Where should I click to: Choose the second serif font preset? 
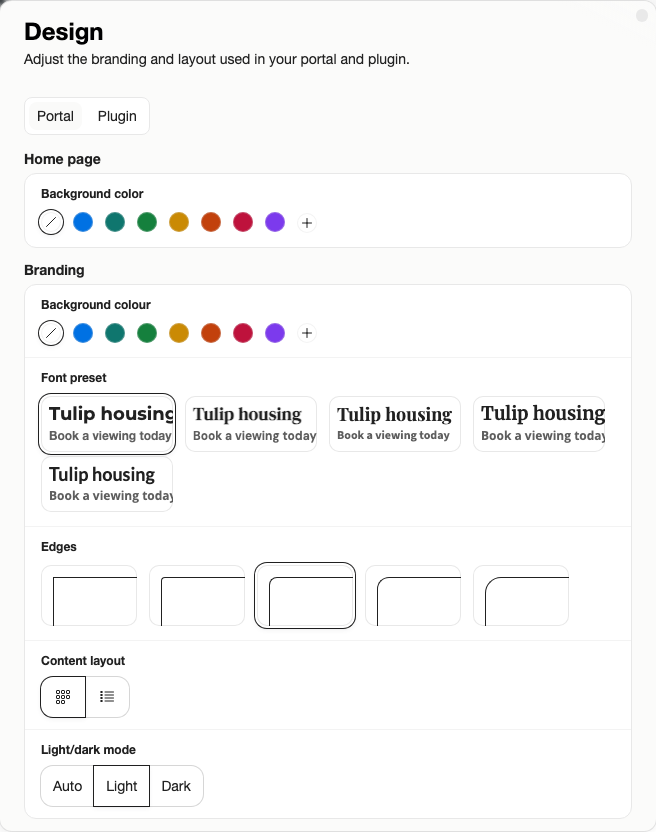point(395,424)
